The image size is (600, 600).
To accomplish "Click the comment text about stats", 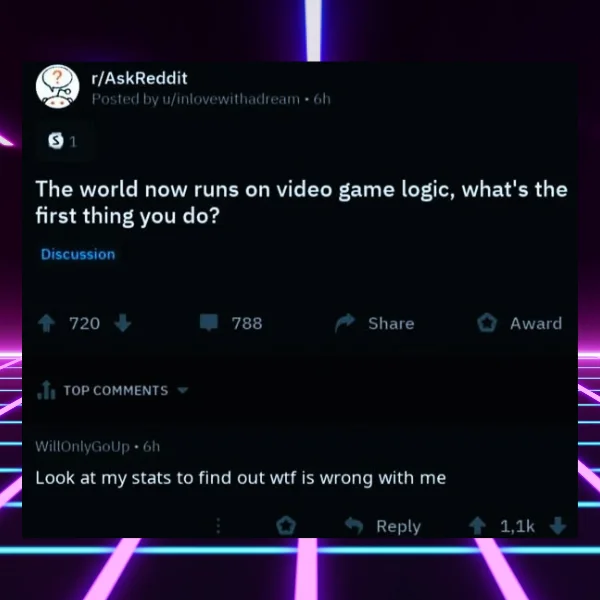I will point(241,478).
